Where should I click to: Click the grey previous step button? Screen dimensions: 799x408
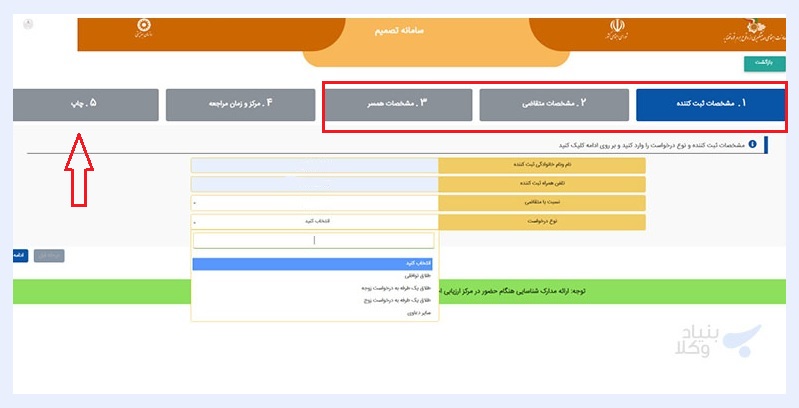click(49, 256)
